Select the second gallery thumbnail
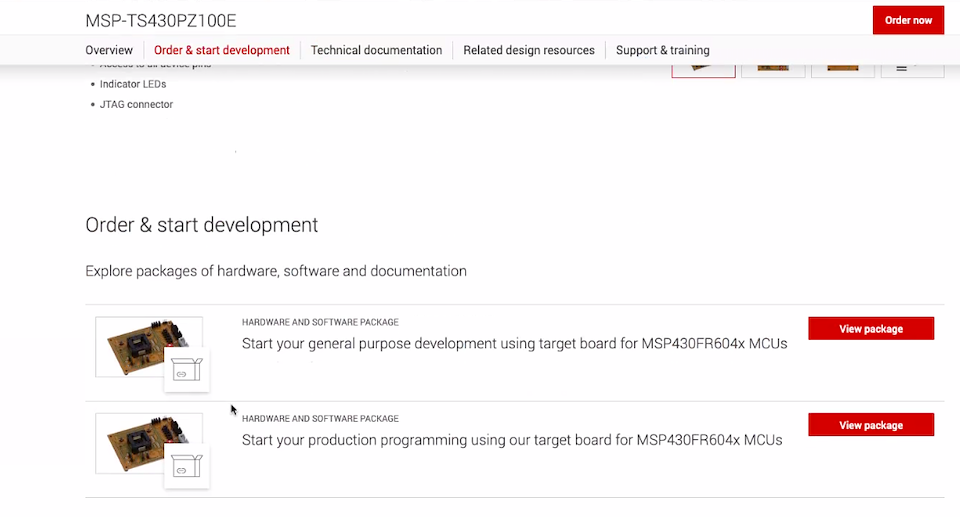Screen dimensions: 960x517 click(773, 68)
